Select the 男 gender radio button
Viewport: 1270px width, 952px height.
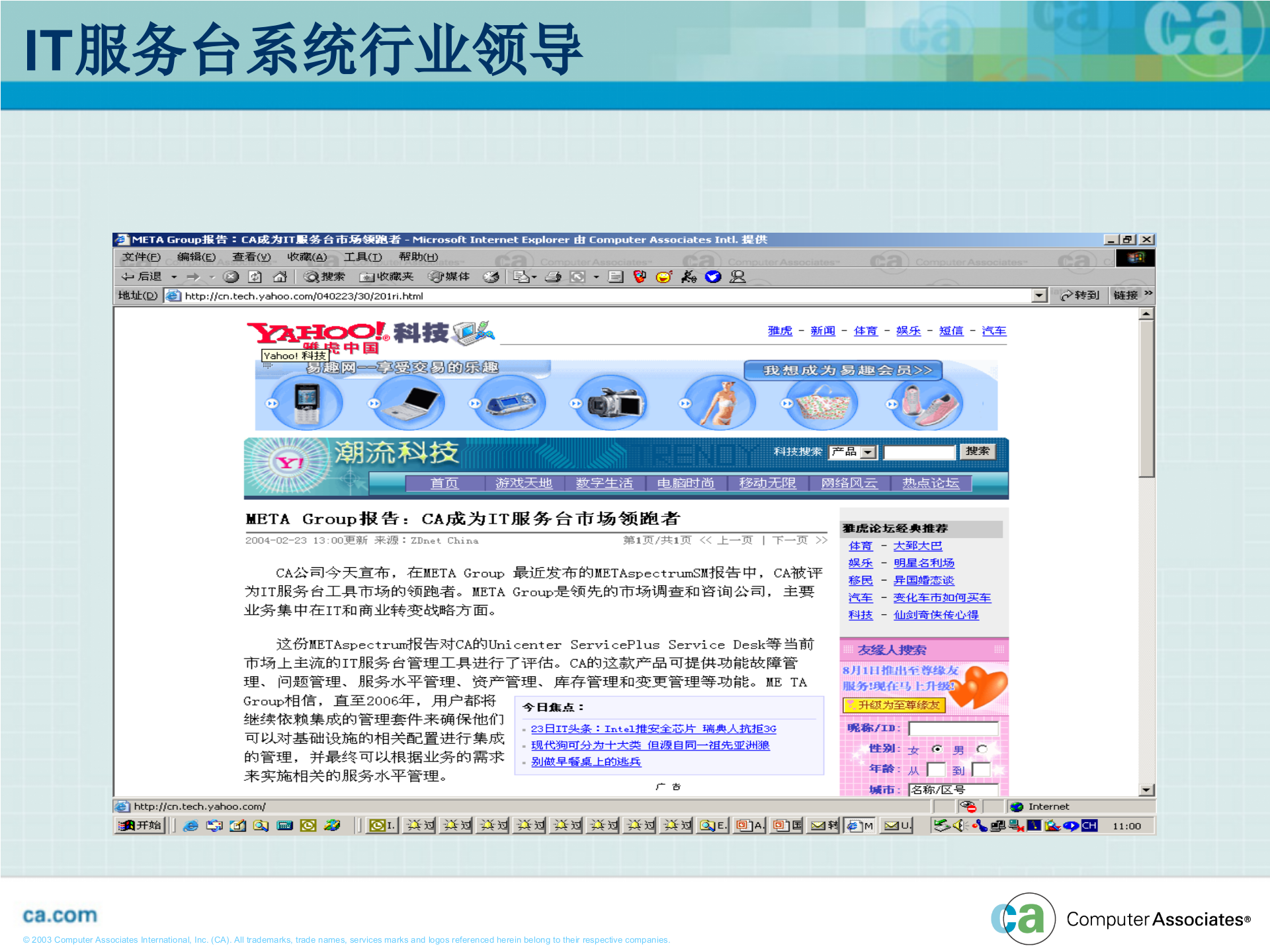[982, 750]
